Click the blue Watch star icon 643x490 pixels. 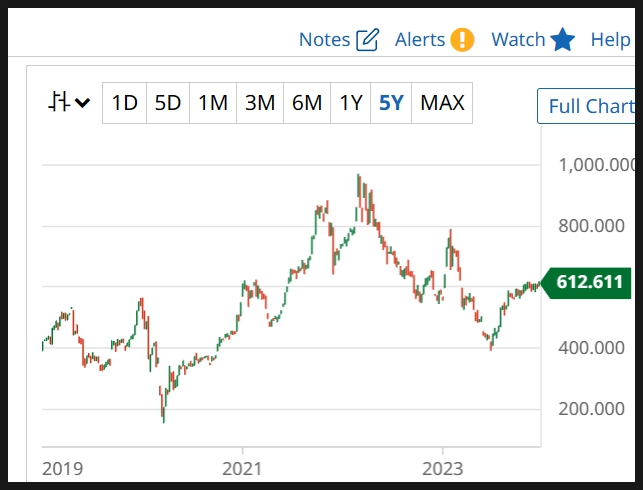click(x=563, y=39)
